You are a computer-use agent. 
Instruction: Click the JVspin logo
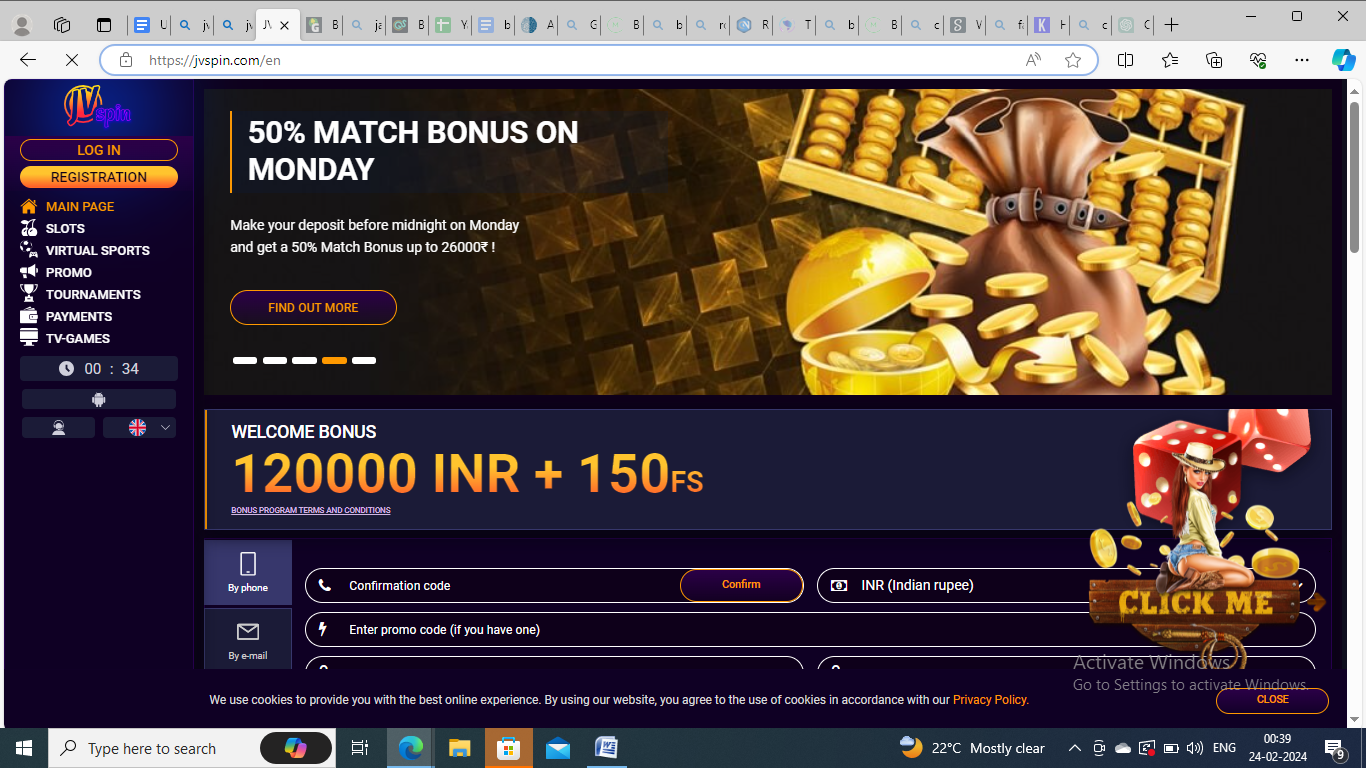point(97,107)
